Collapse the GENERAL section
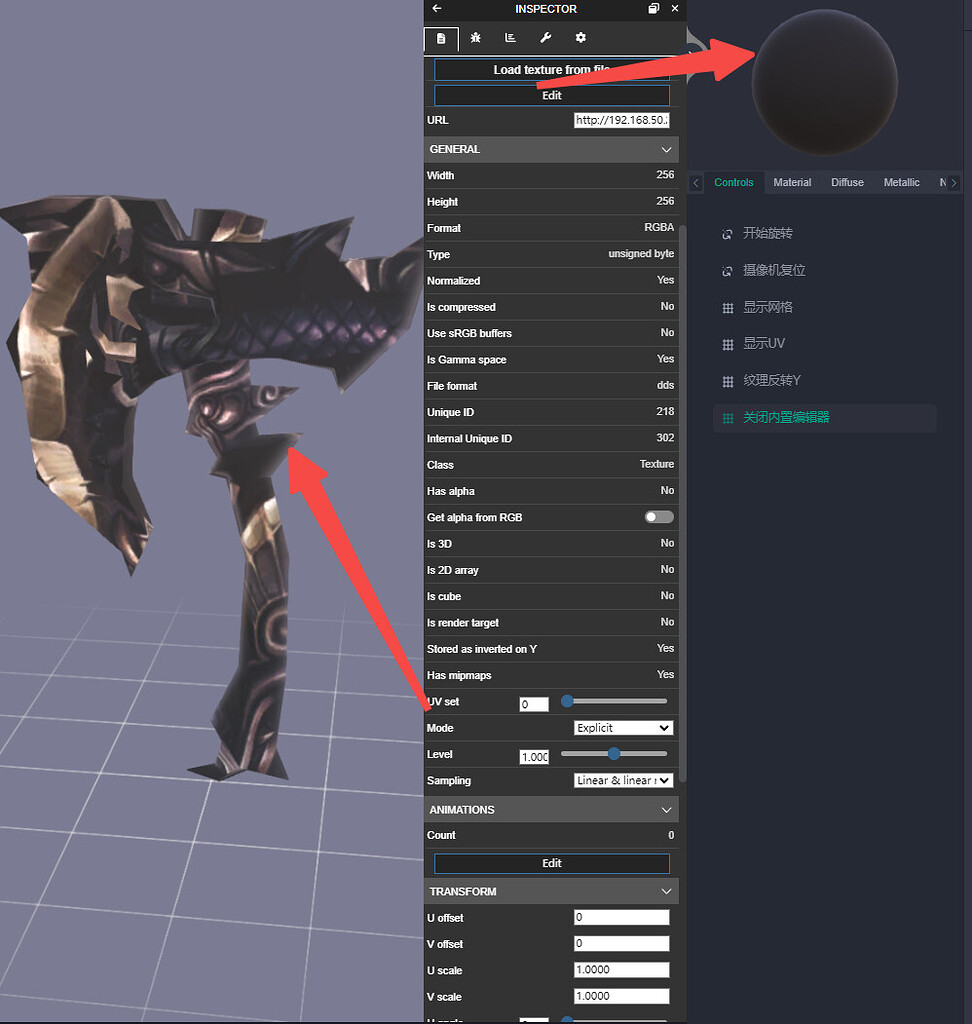Viewport: 972px width, 1024px height. point(665,149)
